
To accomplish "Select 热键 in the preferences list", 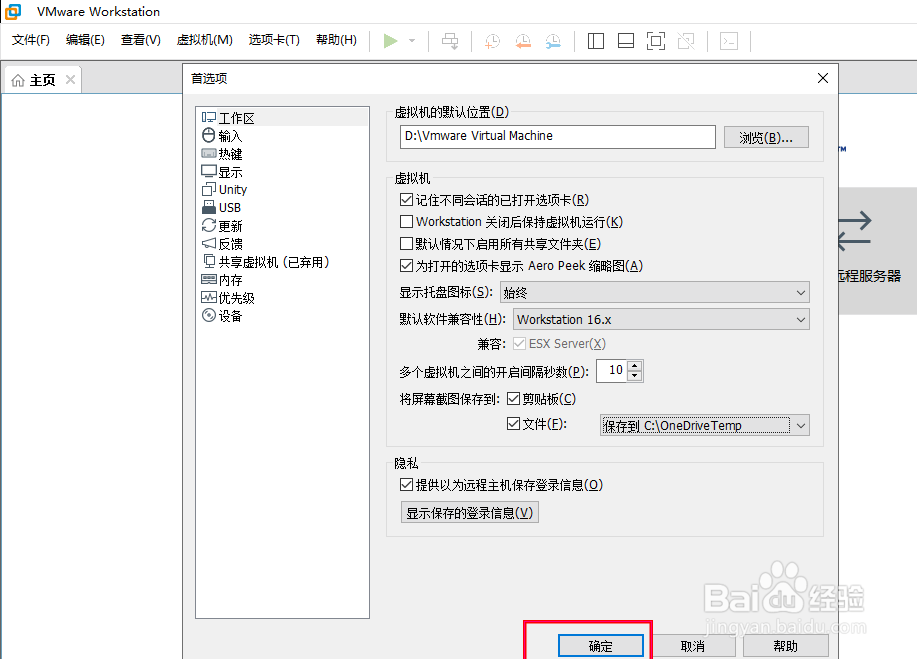I will pyautogui.click(x=284, y=154).
